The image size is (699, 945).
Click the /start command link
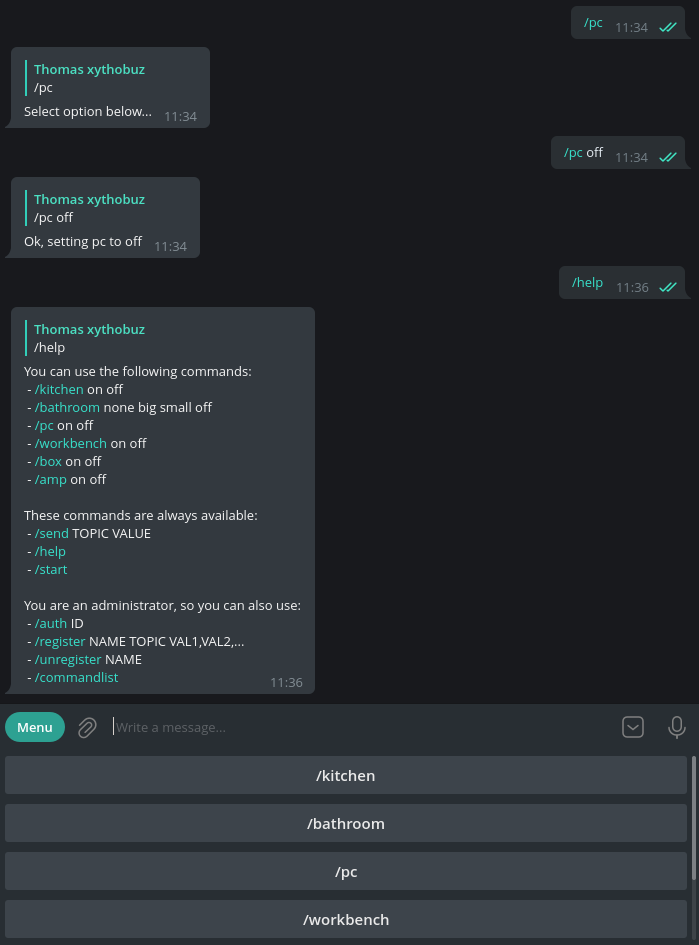coord(51,570)
